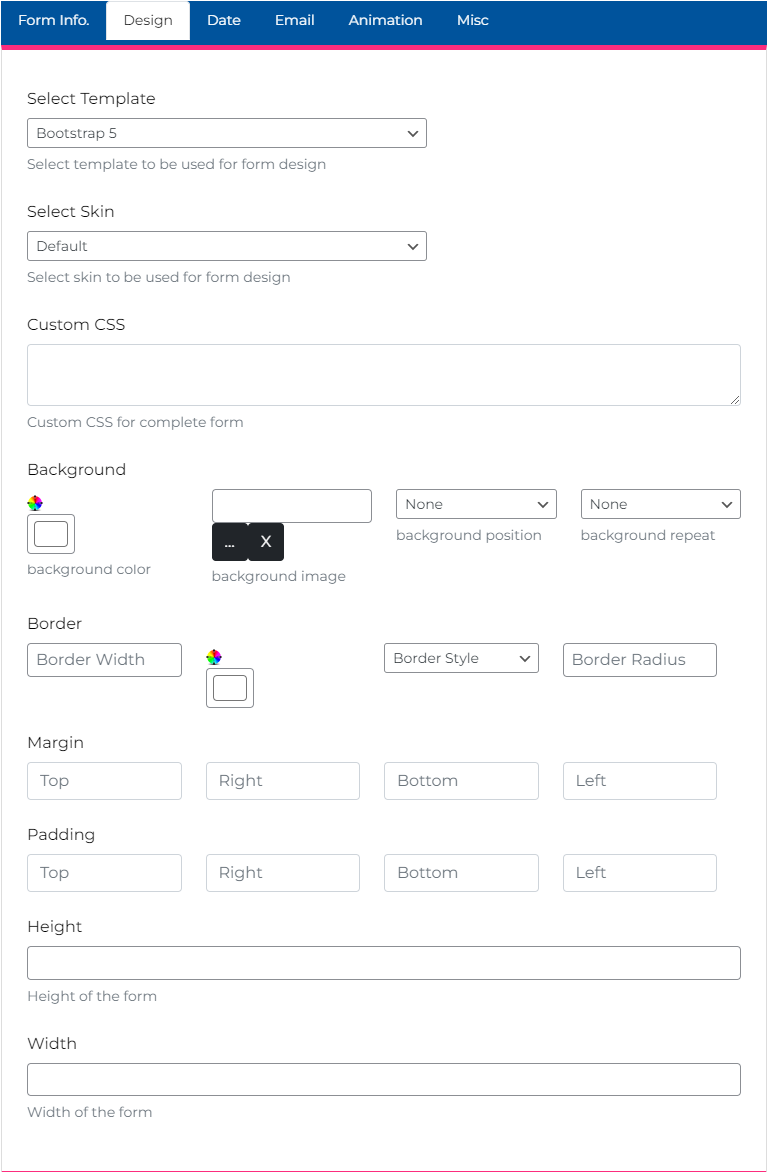
Task: Click the Margin Top field
Action: tap(104, 781)
